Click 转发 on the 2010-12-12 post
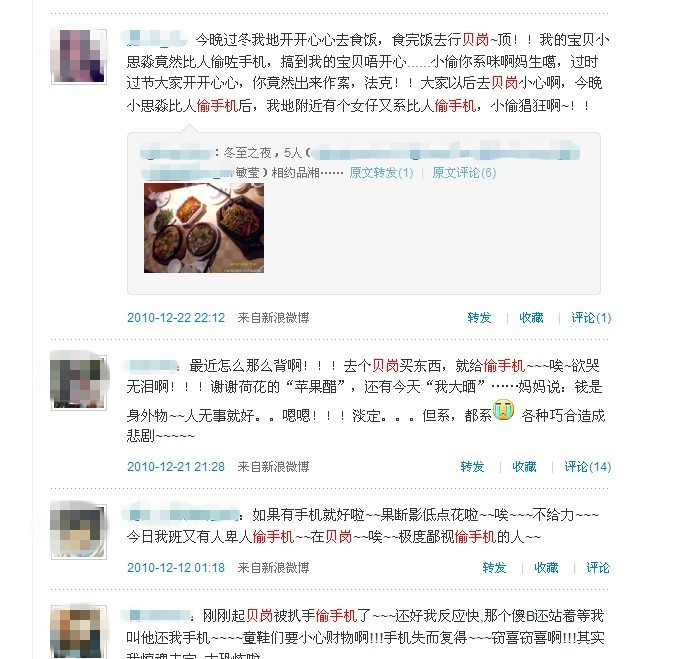 [494, 568]
